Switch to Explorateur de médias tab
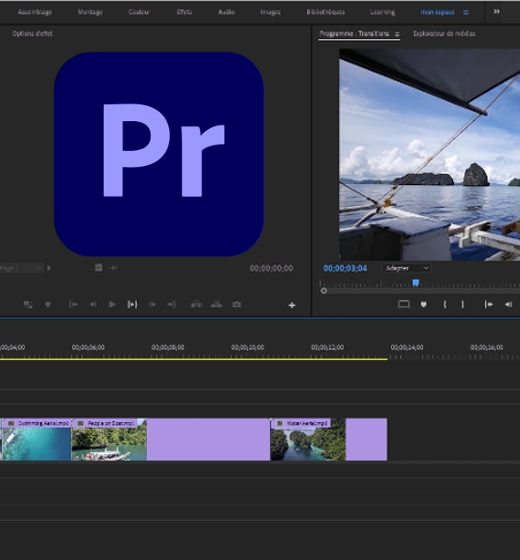520x560 pixels. coord(444,34)
